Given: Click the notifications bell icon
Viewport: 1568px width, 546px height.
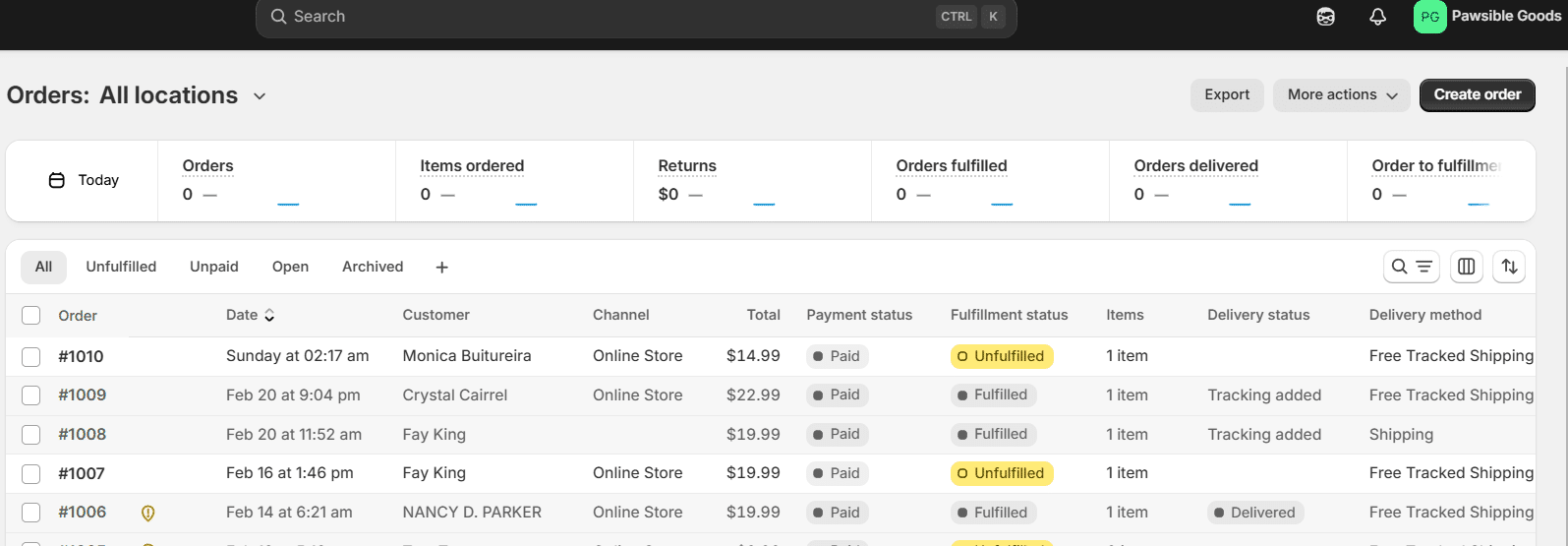Looking at the screenshot, I should [x=1377, y=17].
